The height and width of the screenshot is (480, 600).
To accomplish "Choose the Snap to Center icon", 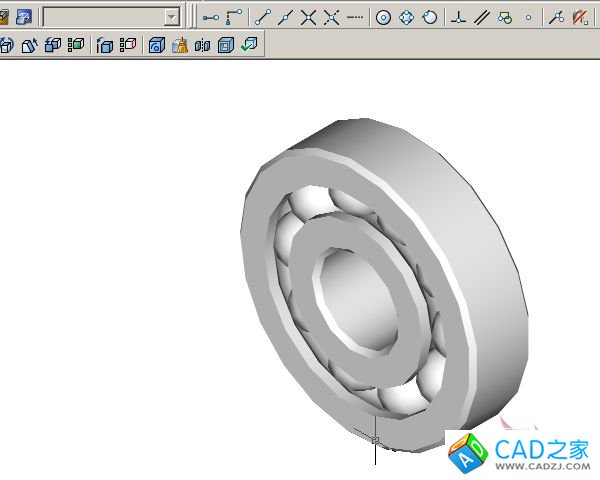I will (383, 17).
